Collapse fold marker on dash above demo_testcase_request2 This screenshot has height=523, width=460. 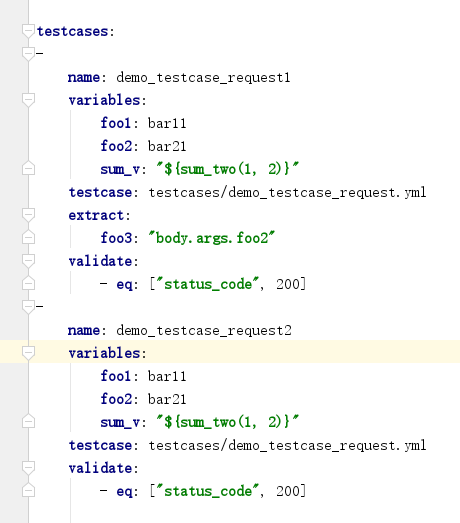click(x=28, y=307)
